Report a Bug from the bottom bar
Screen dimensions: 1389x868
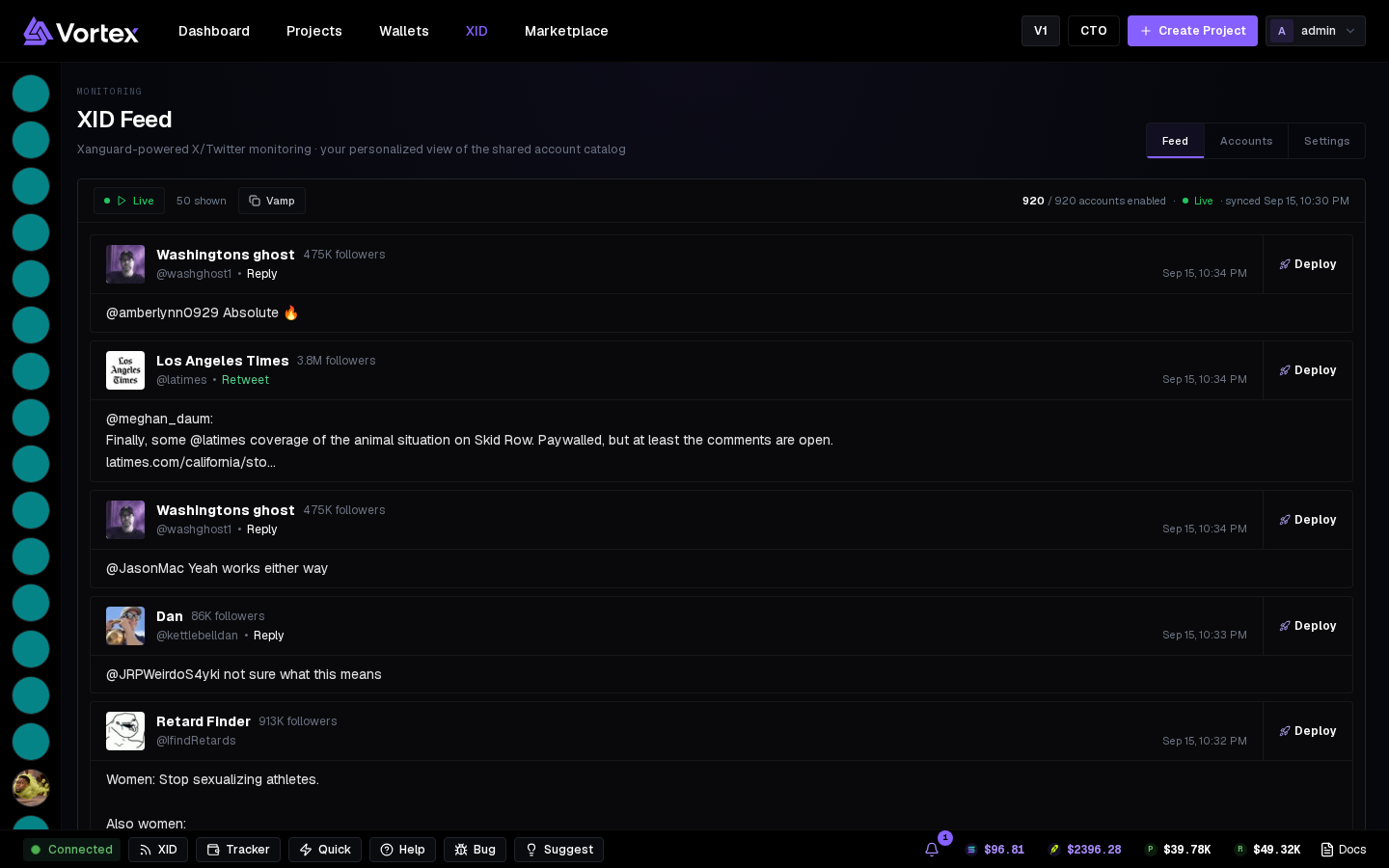[x=475, y=850]
